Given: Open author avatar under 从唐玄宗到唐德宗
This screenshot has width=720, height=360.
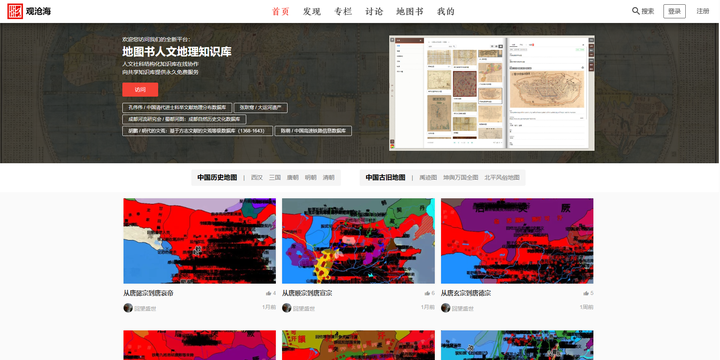Looking at the screenshot, I should pyautogui.click(x=445, y=308).
